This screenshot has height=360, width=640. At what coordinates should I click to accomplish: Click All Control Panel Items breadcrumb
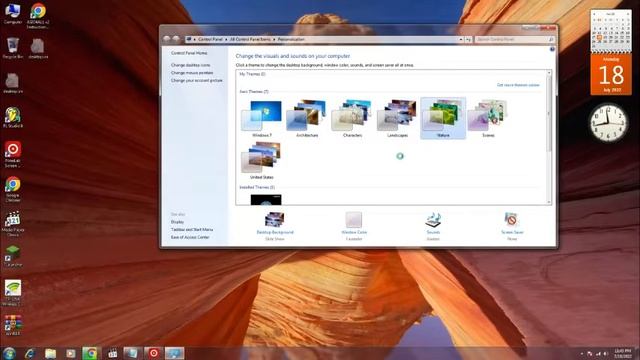click(250, 40)
